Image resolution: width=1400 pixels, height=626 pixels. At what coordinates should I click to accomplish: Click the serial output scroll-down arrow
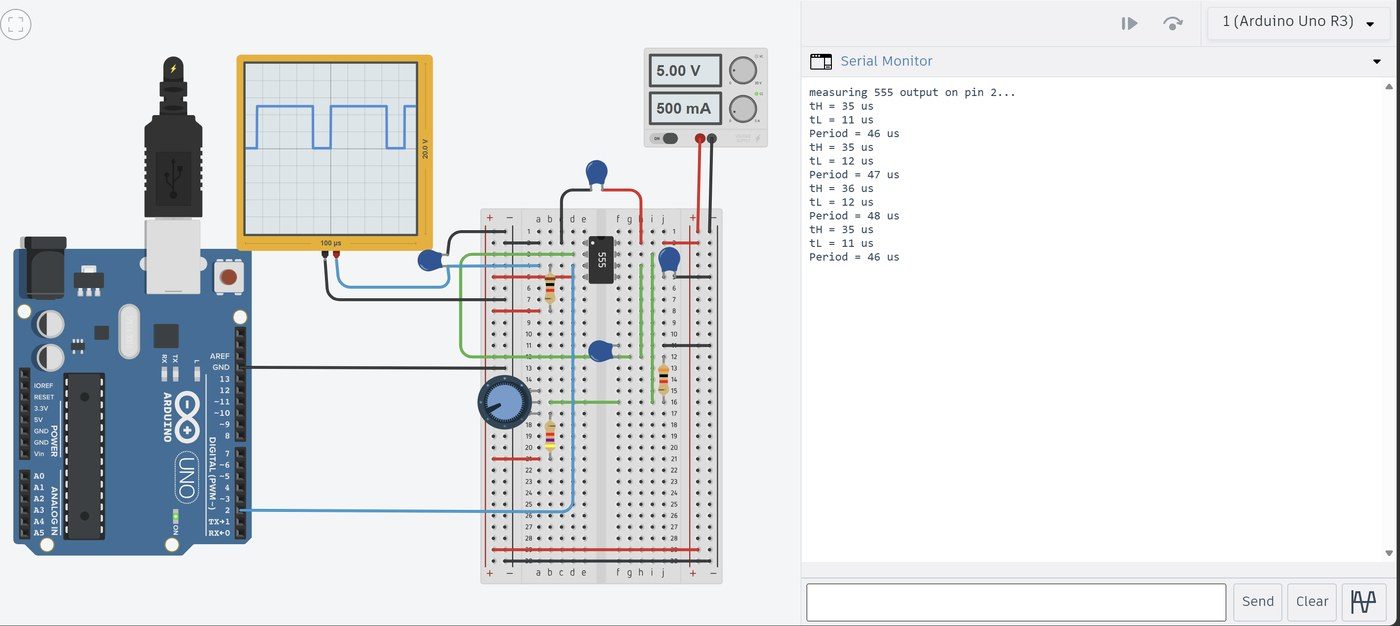(1389, 552)
